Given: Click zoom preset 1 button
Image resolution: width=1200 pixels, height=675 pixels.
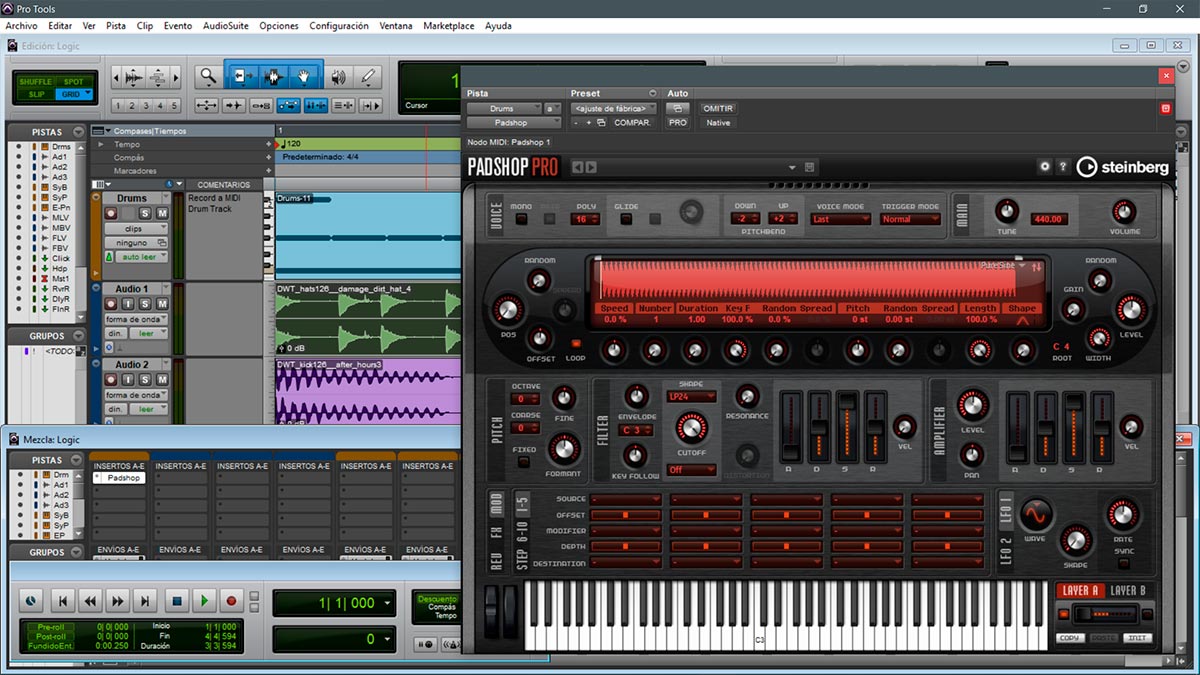Looking at the screenshot, I should (118, 106).
